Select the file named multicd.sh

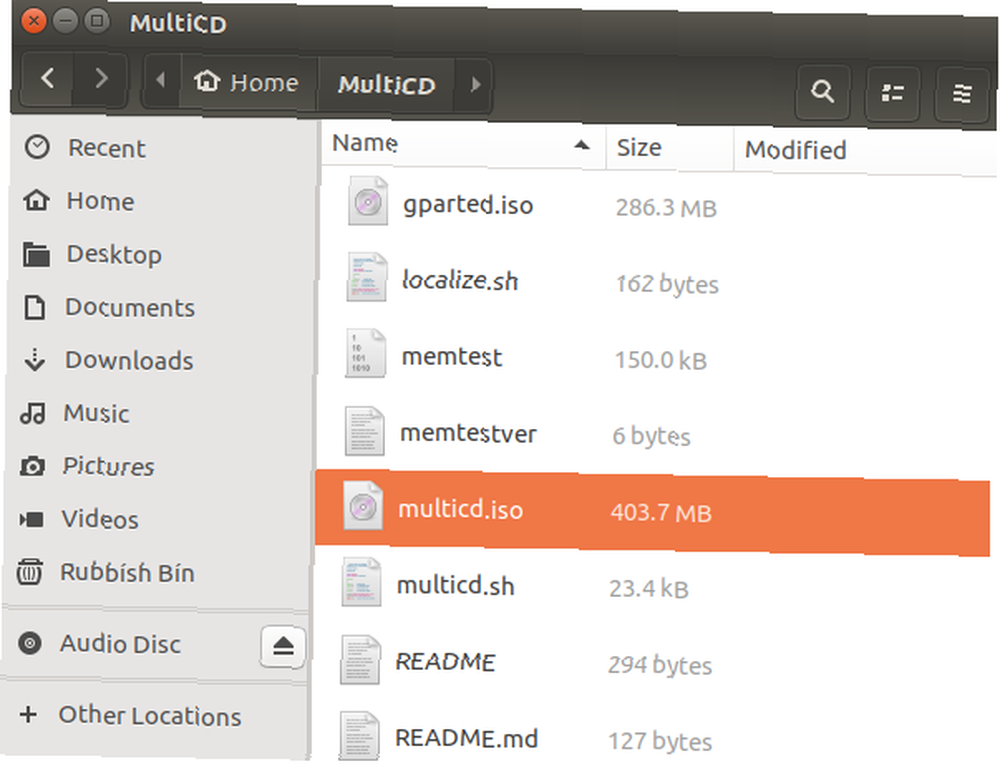455,585
